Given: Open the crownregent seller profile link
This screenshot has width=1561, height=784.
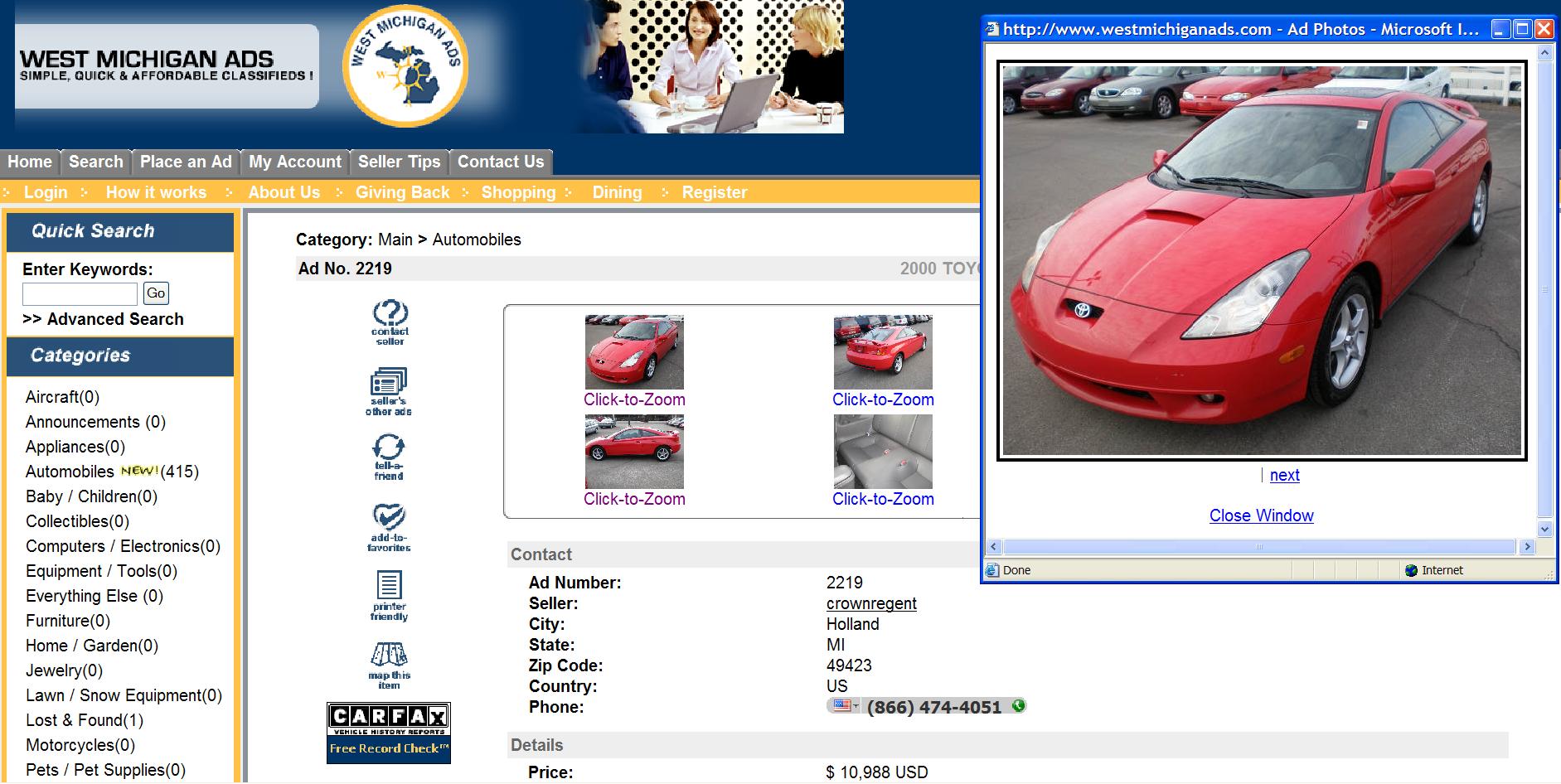Looking at the screenshot, I should coord(871,603).
